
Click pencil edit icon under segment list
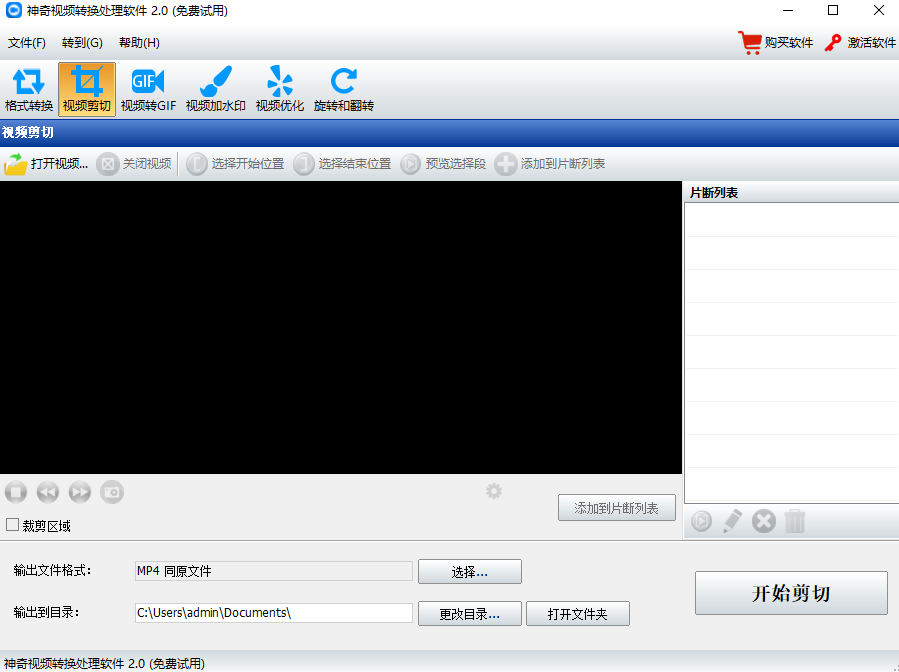(732, 521)
